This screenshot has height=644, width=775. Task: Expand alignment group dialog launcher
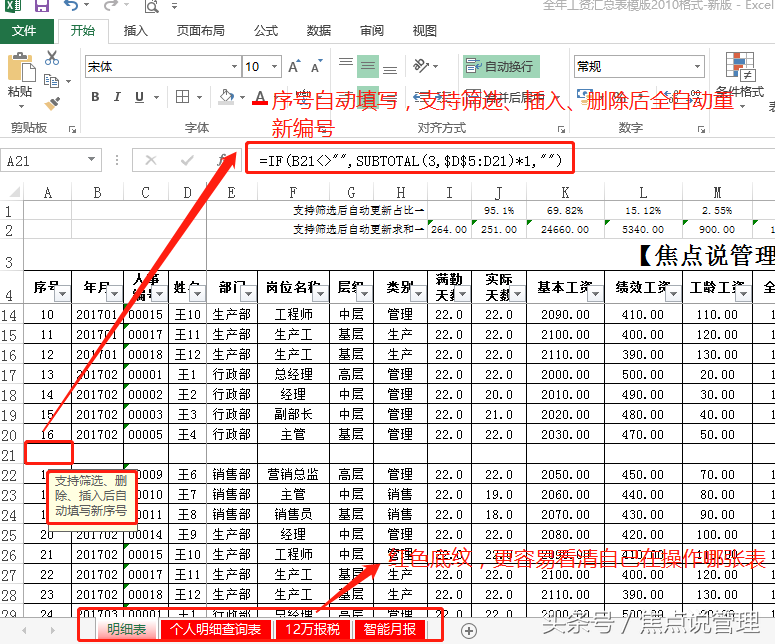561,129
